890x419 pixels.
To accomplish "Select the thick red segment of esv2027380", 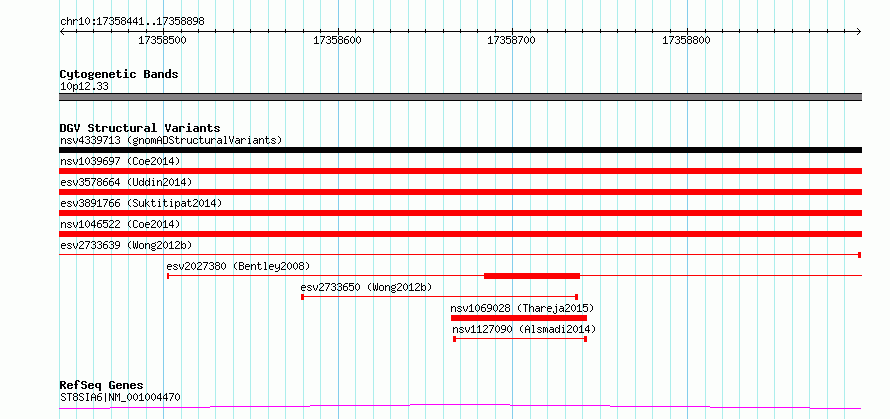I will tap(532, 276).
